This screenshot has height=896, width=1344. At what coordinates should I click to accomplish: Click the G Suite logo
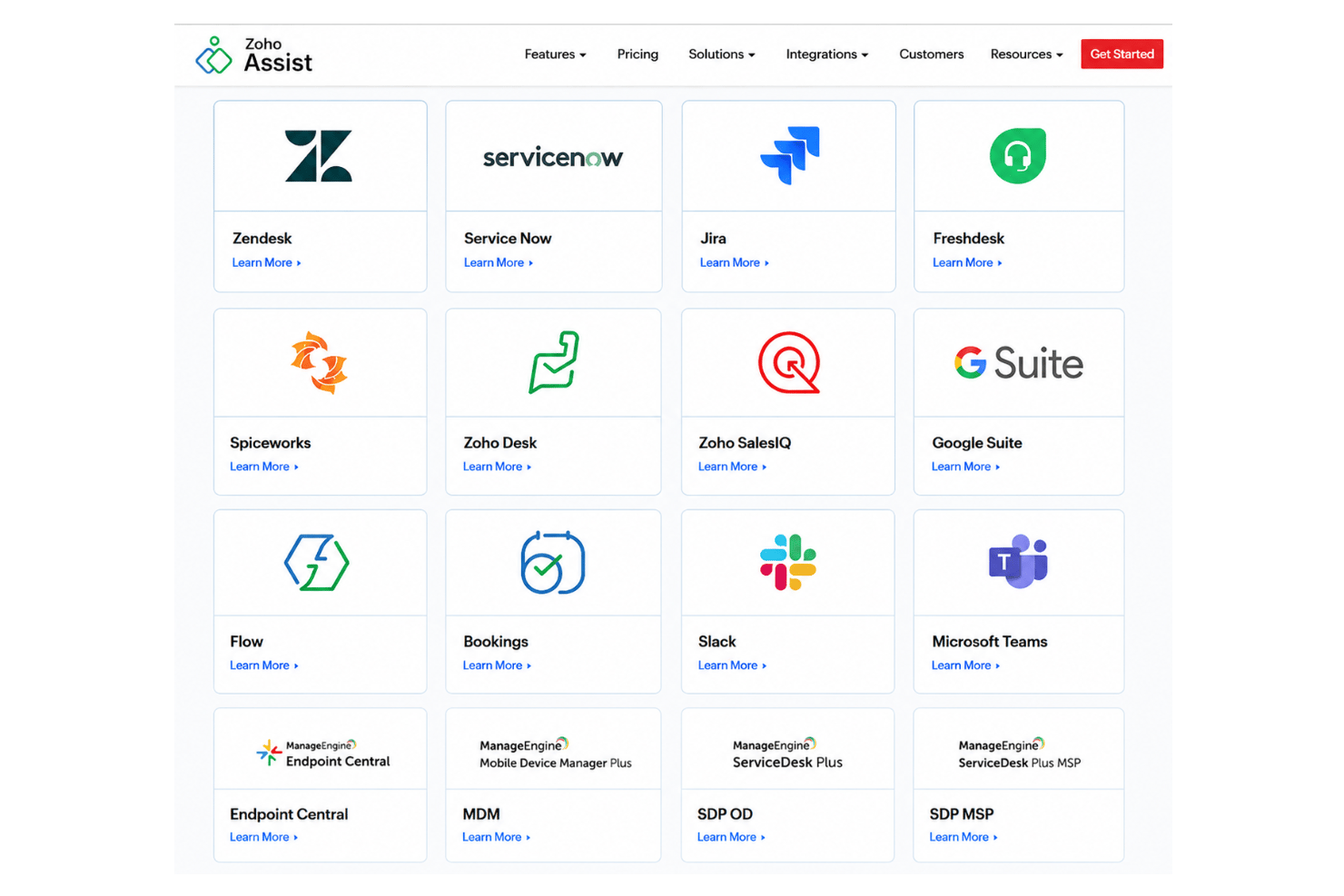[x=1019, y=363]
